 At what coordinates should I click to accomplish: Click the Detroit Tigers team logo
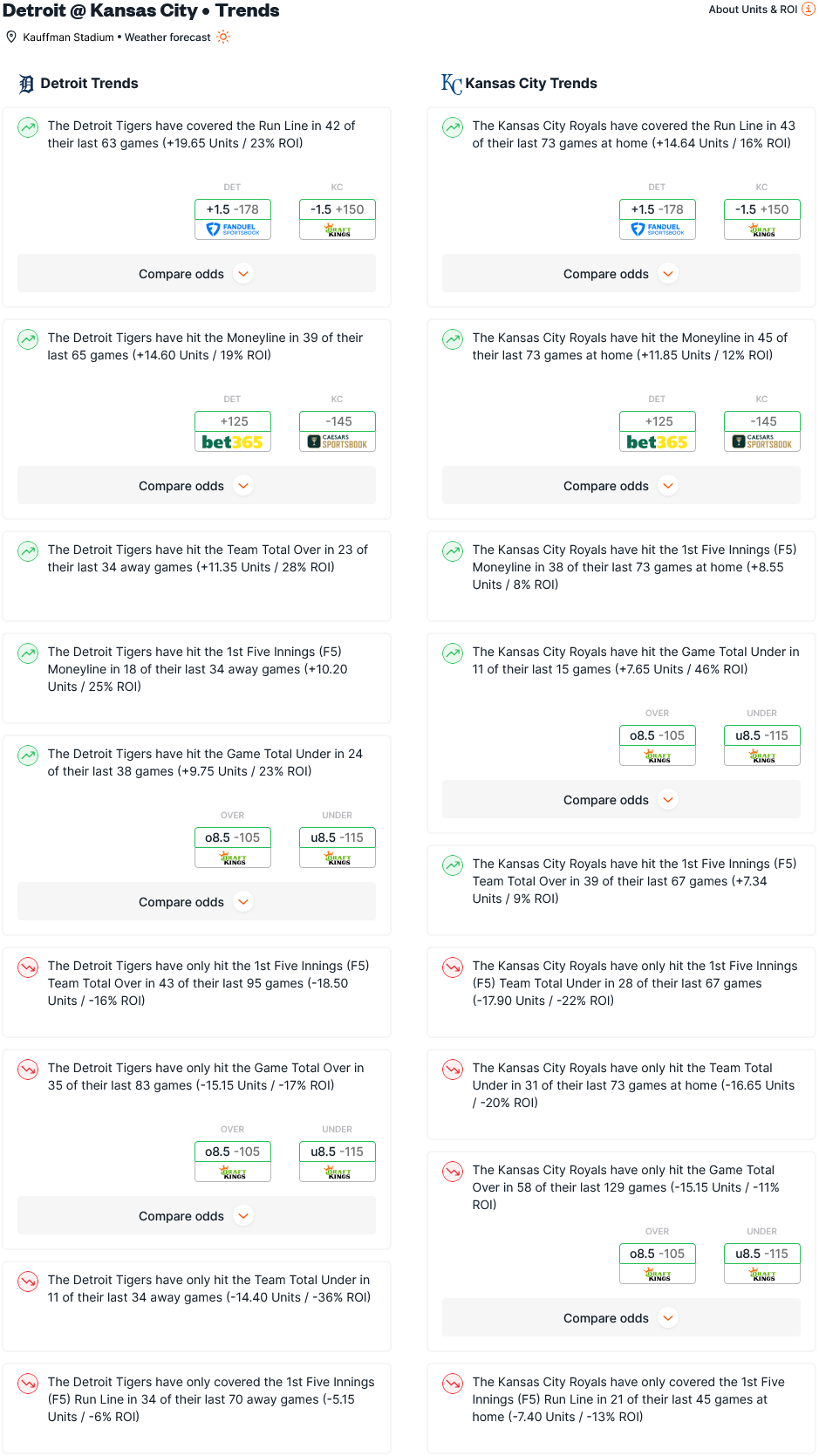[x=27, y=84]
